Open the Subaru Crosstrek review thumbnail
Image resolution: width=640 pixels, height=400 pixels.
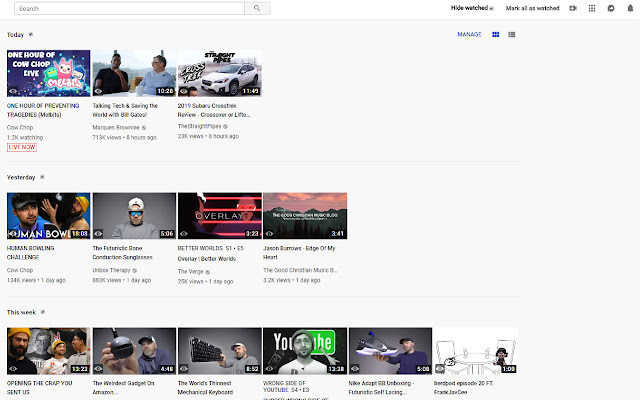tap(220, 73)
